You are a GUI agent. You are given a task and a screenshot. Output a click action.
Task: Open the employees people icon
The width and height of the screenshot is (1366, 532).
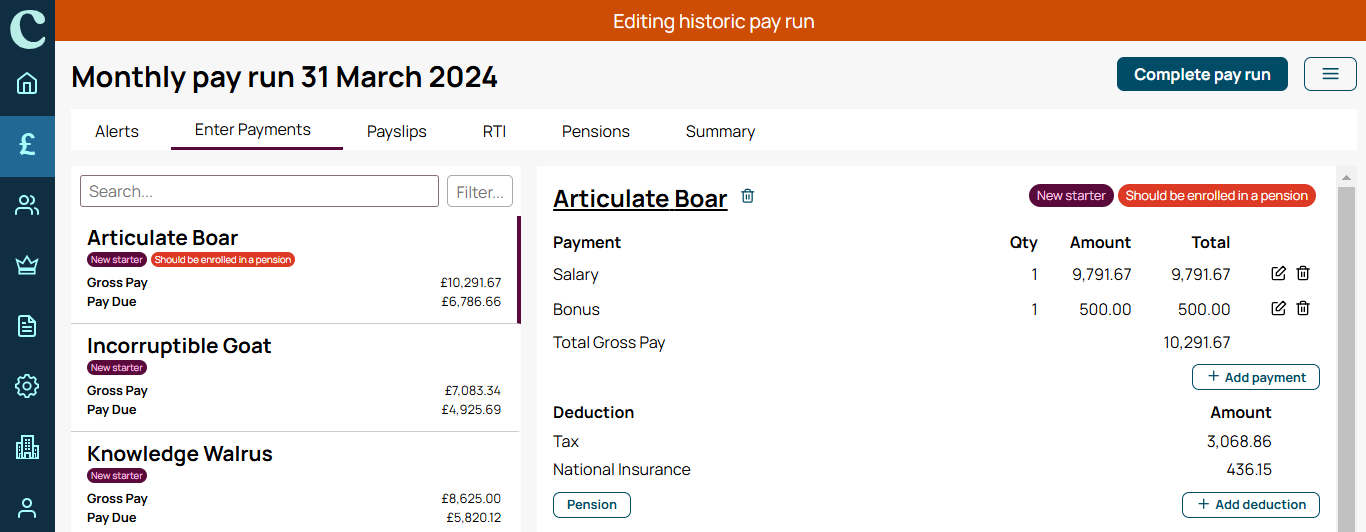tap(27, 205)
